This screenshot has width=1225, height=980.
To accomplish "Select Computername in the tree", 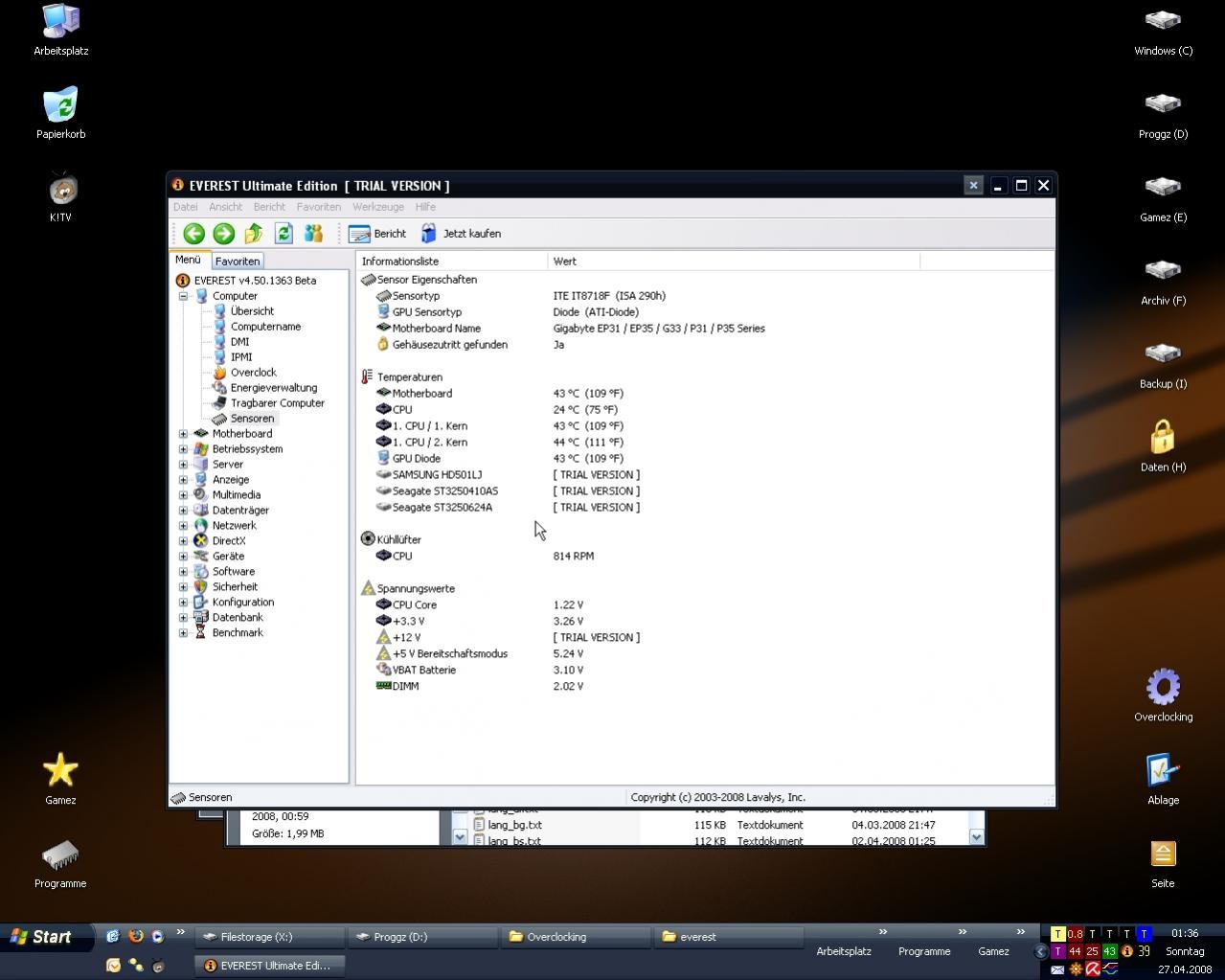I will click(x=265, y=327).
